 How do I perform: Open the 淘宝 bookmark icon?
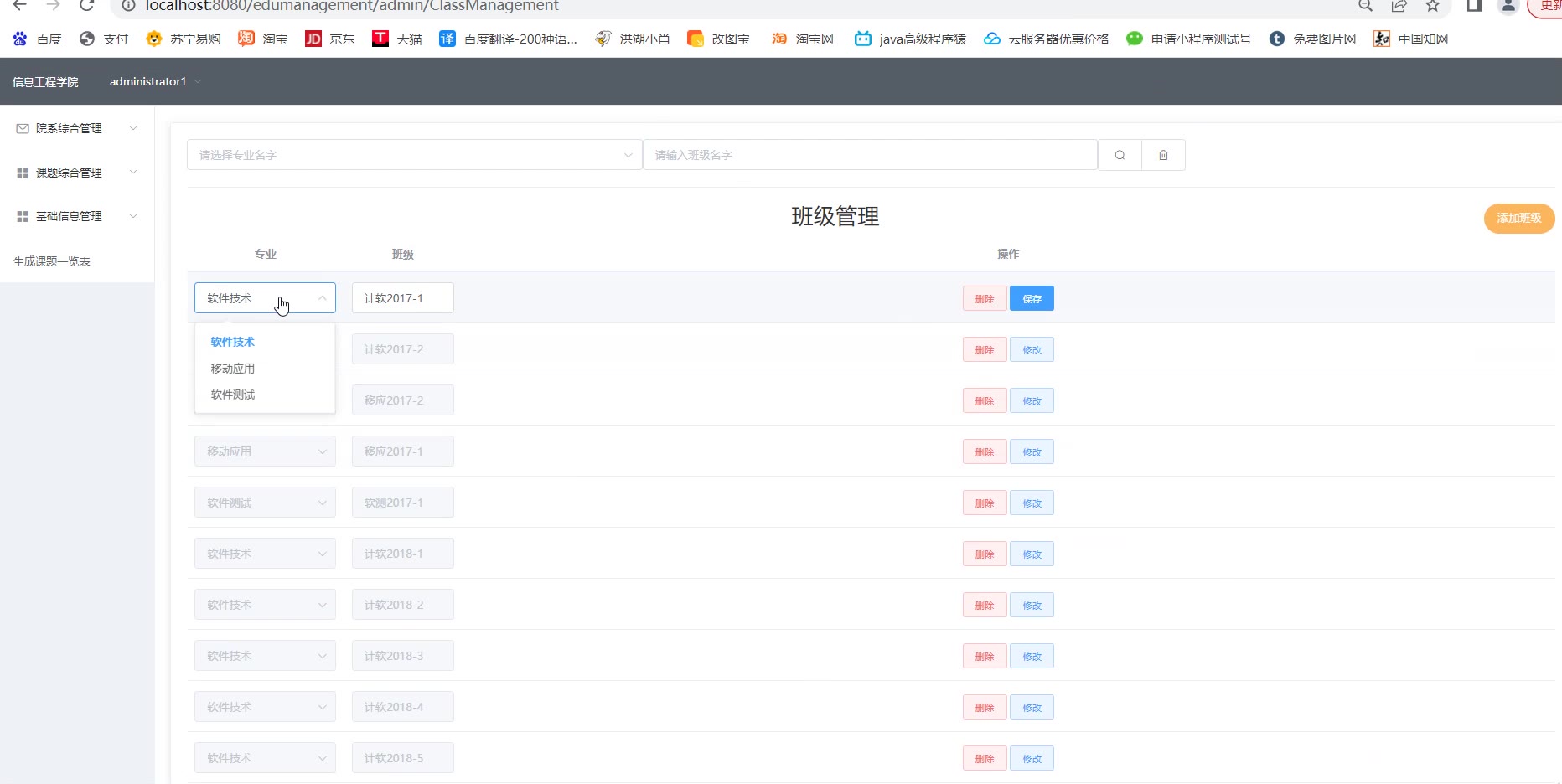[246, 39]
